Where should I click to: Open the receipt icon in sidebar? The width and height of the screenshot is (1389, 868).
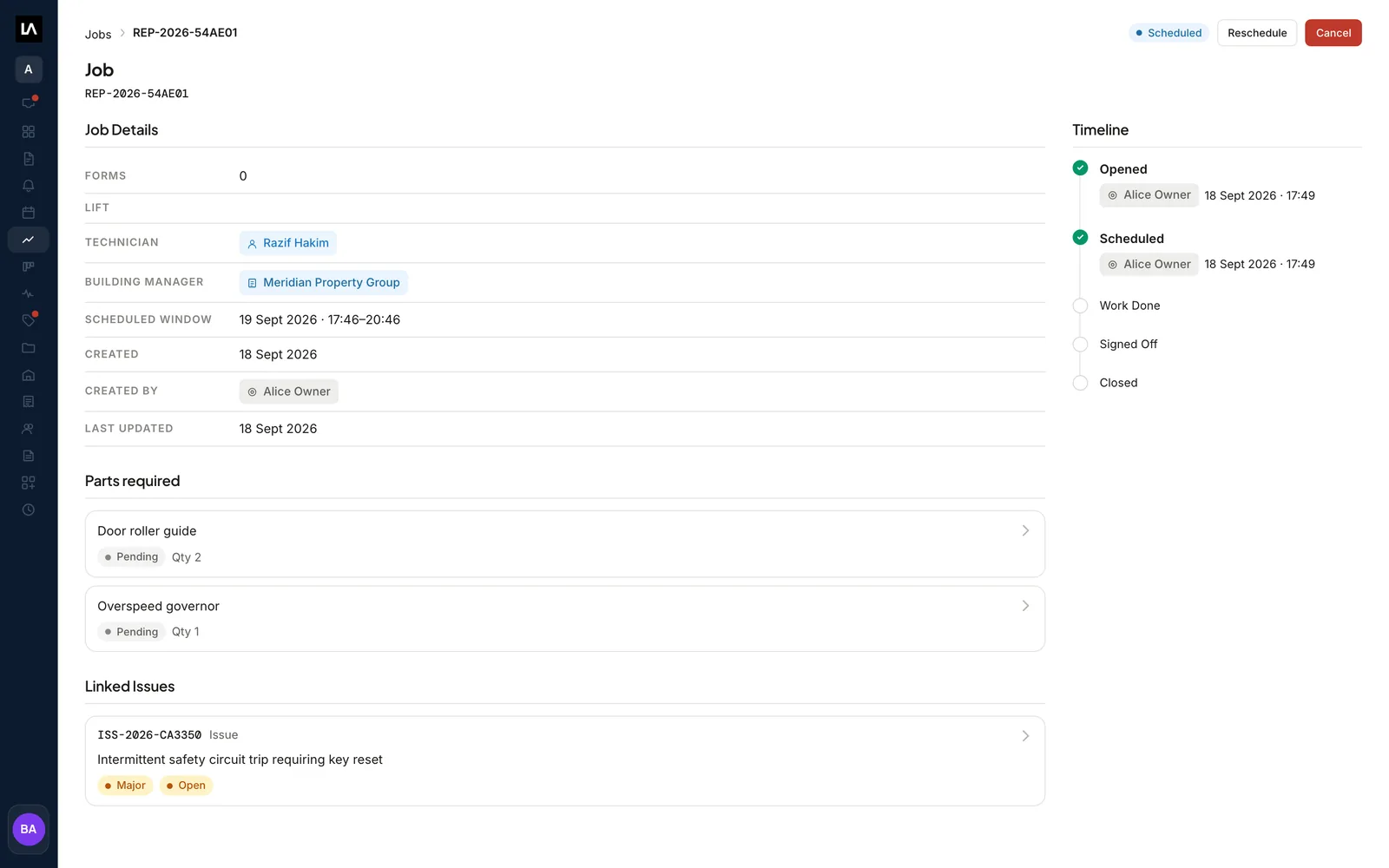(x=29, y=402)
